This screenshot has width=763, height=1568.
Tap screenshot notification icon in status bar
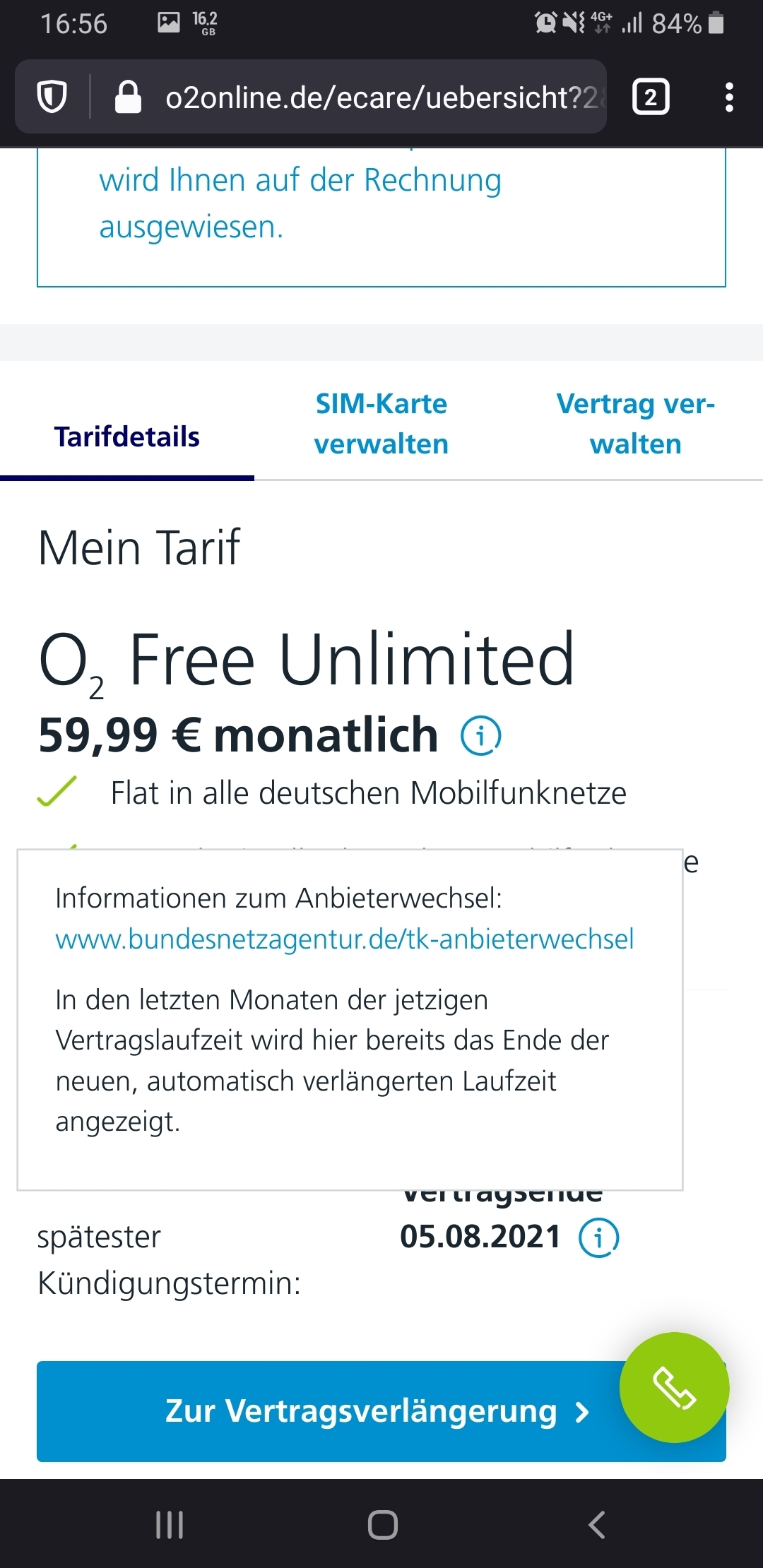pyautogui.click(x=169, y=23)
